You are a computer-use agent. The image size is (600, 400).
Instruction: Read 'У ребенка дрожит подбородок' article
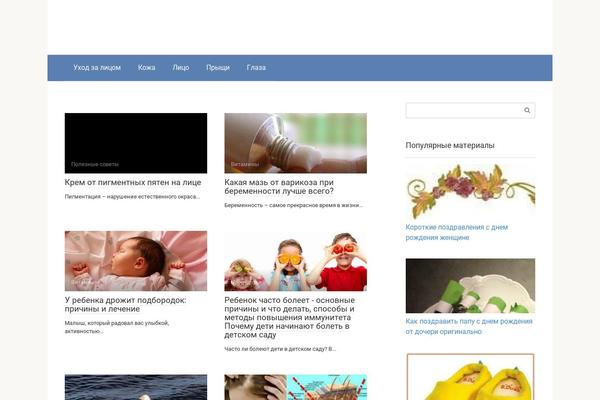(125, 305)
